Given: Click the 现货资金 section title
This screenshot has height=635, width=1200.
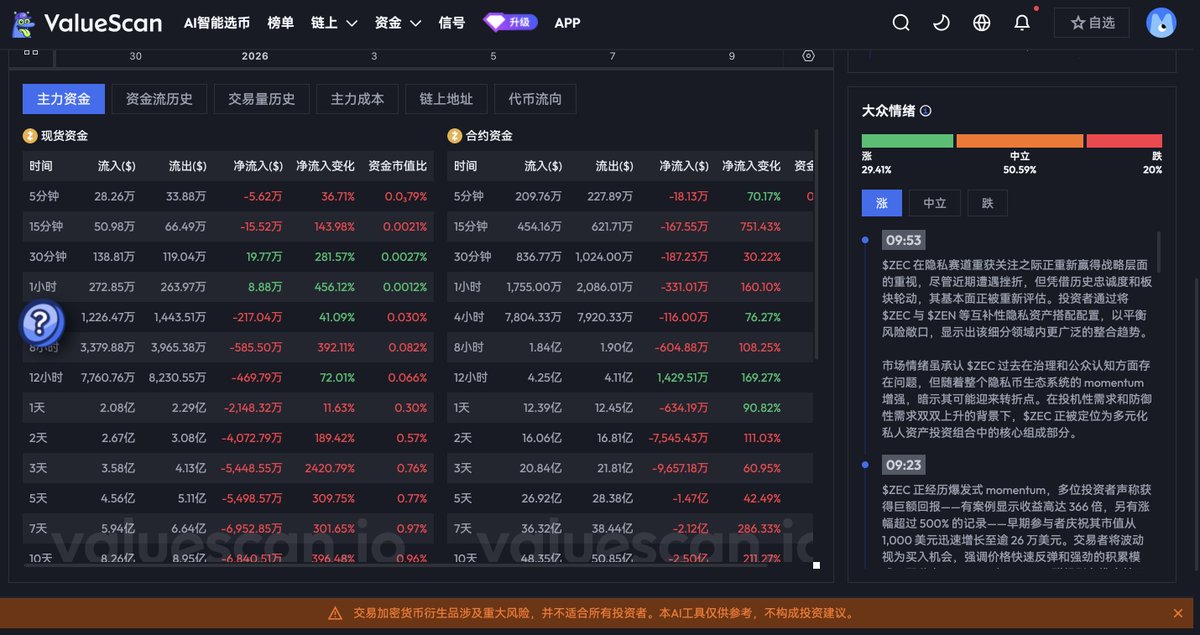Looking at the screenshot, I should pos(64,135).
